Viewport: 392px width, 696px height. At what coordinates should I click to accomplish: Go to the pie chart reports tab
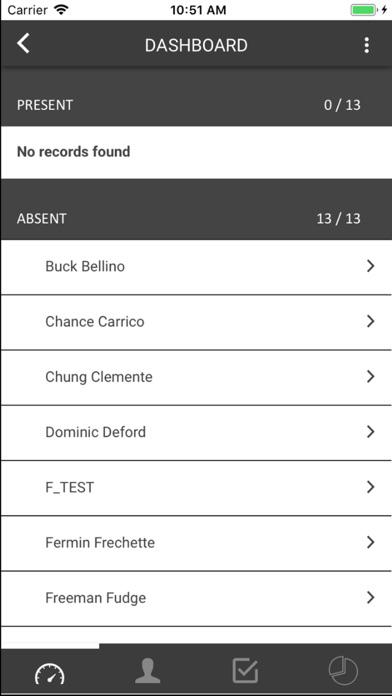tap(343, 671)
